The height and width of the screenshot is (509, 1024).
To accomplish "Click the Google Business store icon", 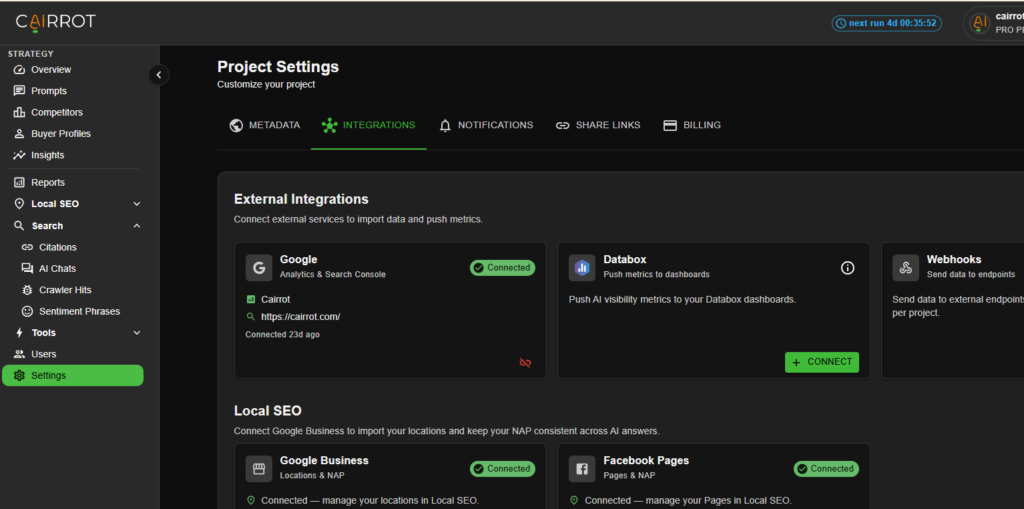I will pos(259,468).
